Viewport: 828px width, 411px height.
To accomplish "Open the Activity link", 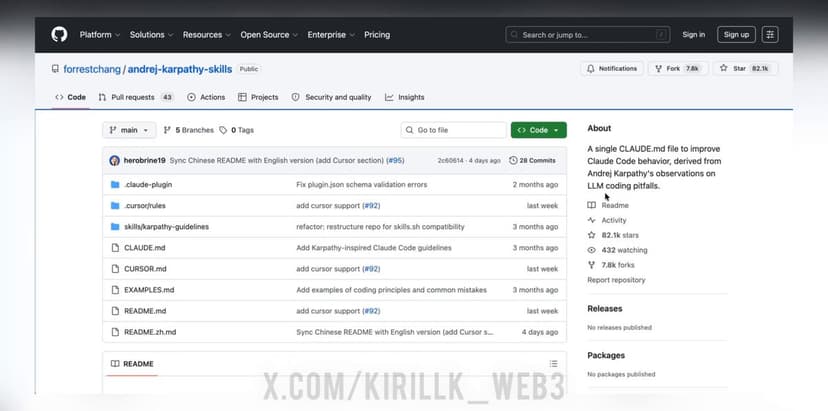I will 607,220.
